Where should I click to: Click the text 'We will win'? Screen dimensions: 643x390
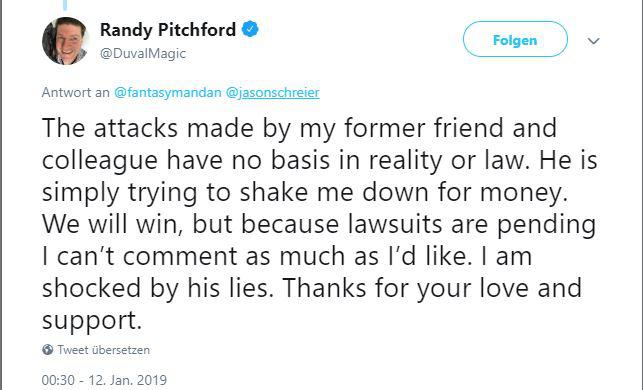click(x=112, y=224)
